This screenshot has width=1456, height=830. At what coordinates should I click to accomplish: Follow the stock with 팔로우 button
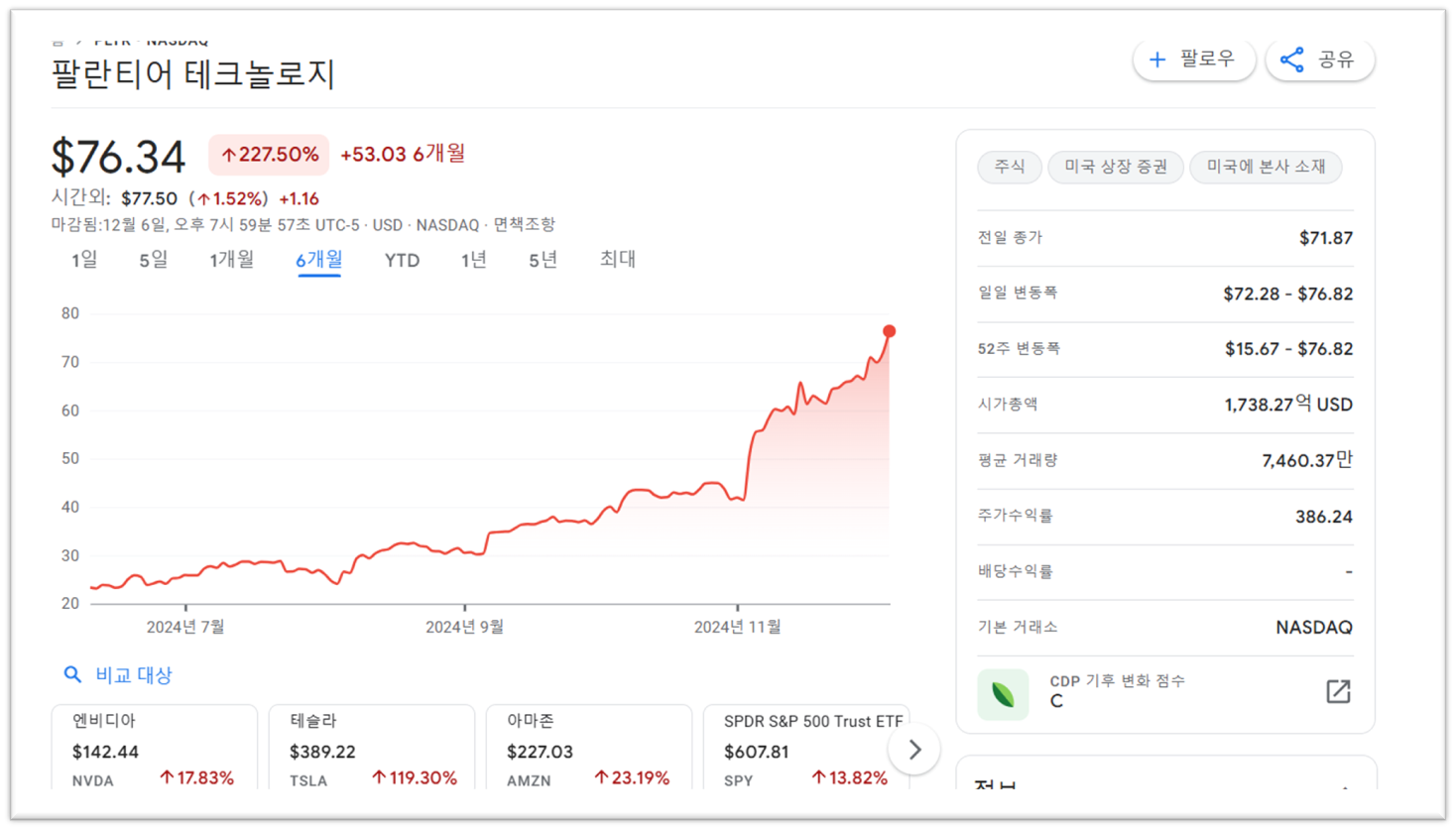point(1194,59)
